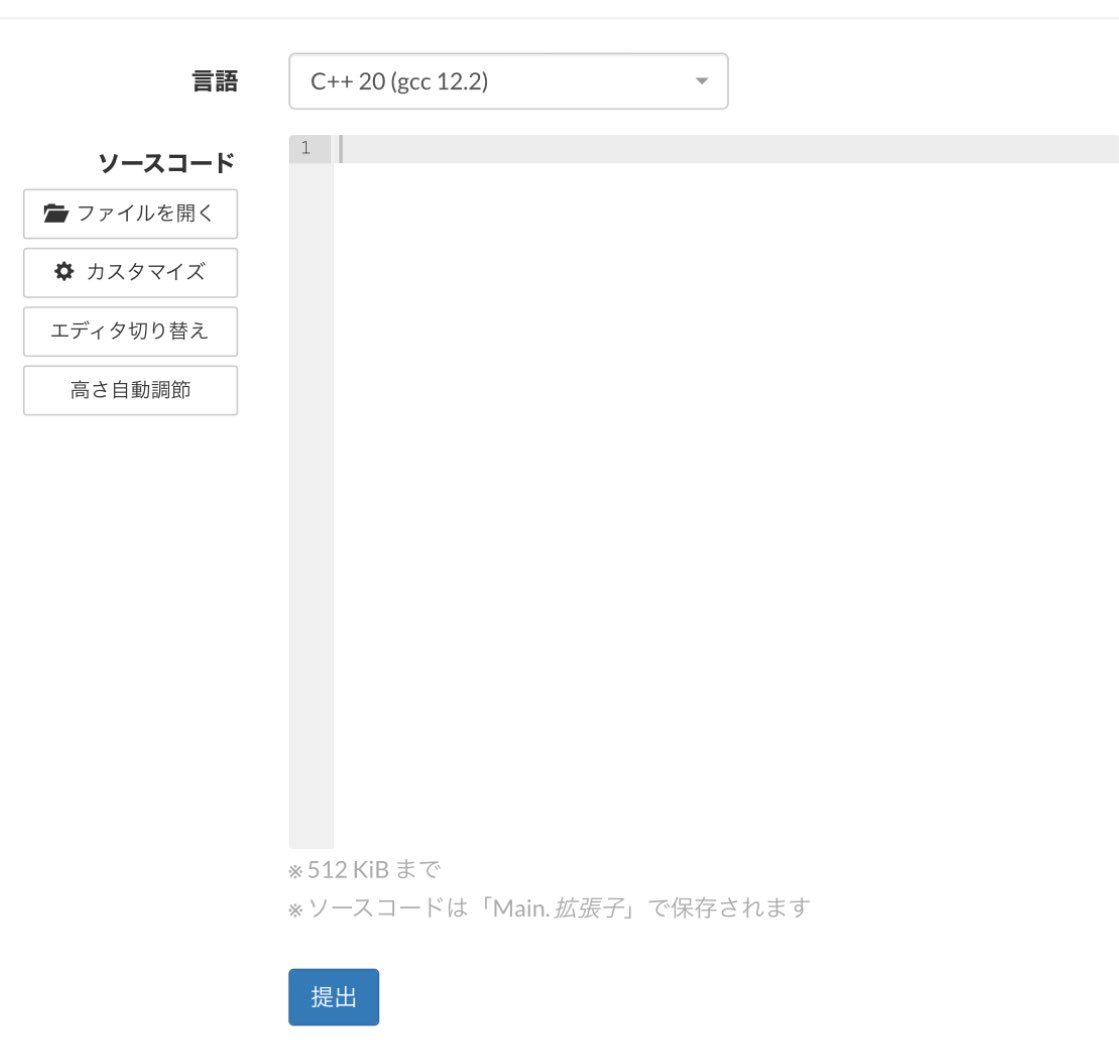Viewport: 1119px width, 1056px height.
Task: Click the 512 KiB まで note
Action: click(x=365, y=870)
